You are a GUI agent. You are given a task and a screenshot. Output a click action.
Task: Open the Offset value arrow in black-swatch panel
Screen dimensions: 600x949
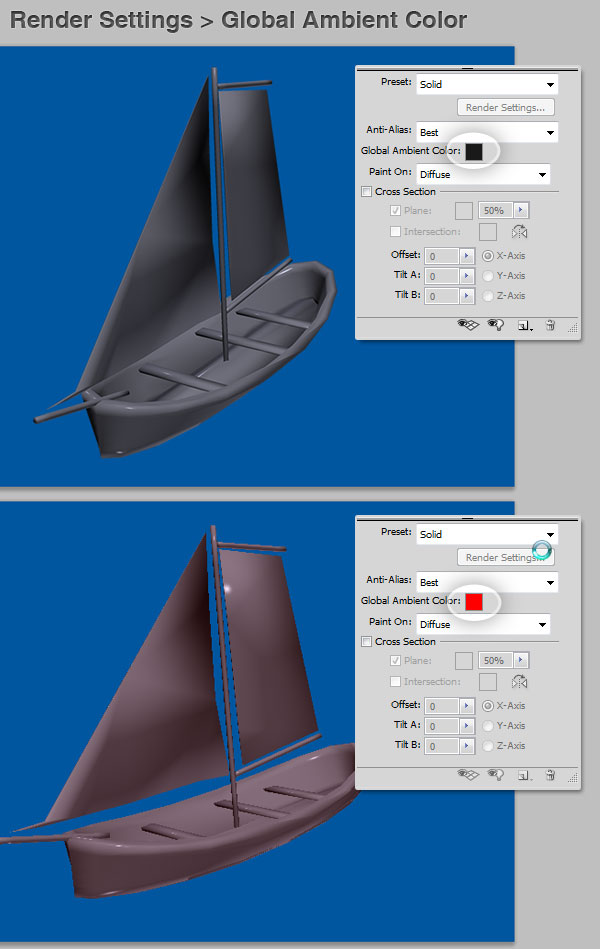click(x=466, y=256)
